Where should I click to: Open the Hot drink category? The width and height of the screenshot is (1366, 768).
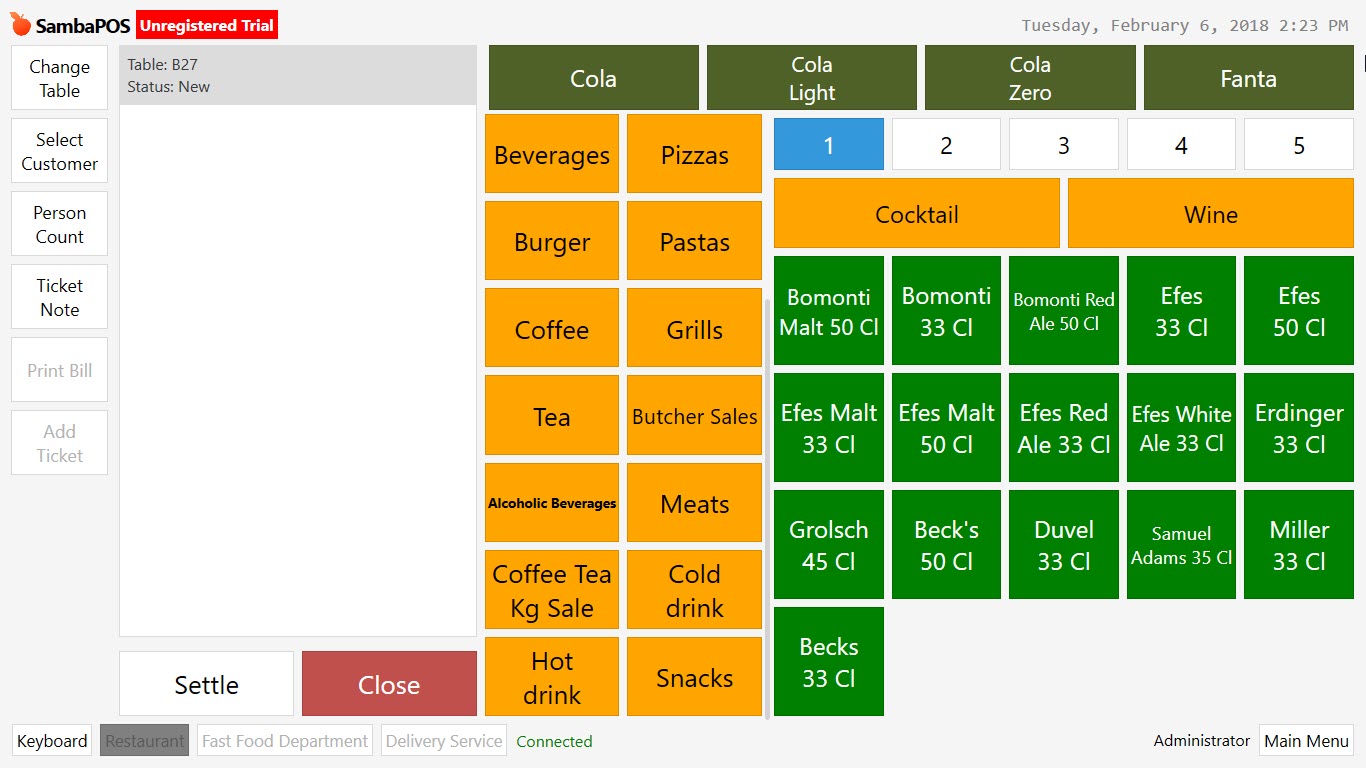551,677
